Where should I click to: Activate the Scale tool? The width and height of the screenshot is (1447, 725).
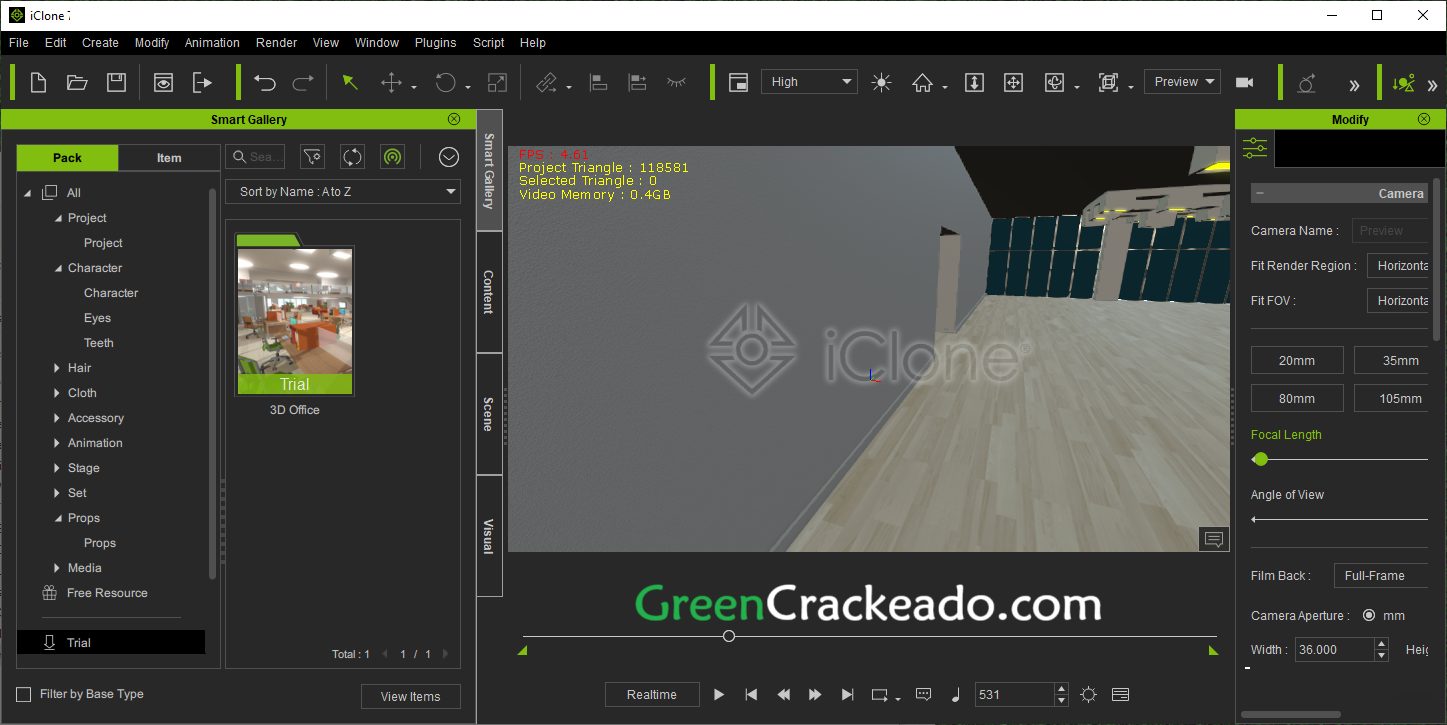tap(497, 82)
